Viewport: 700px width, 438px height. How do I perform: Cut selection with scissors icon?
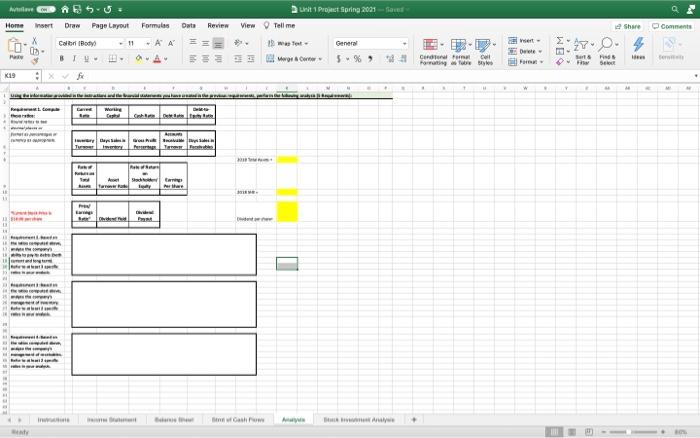pos(34,41)
